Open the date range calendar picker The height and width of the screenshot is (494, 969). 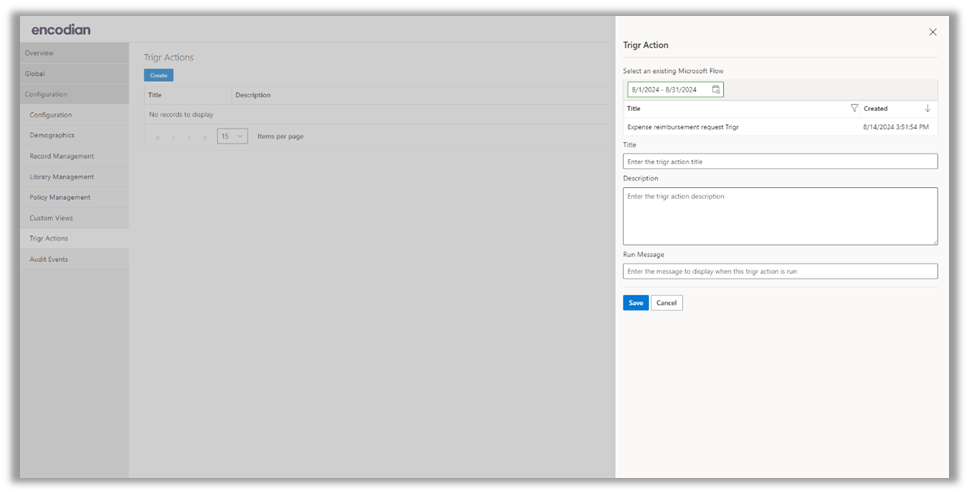click(715, 90)
